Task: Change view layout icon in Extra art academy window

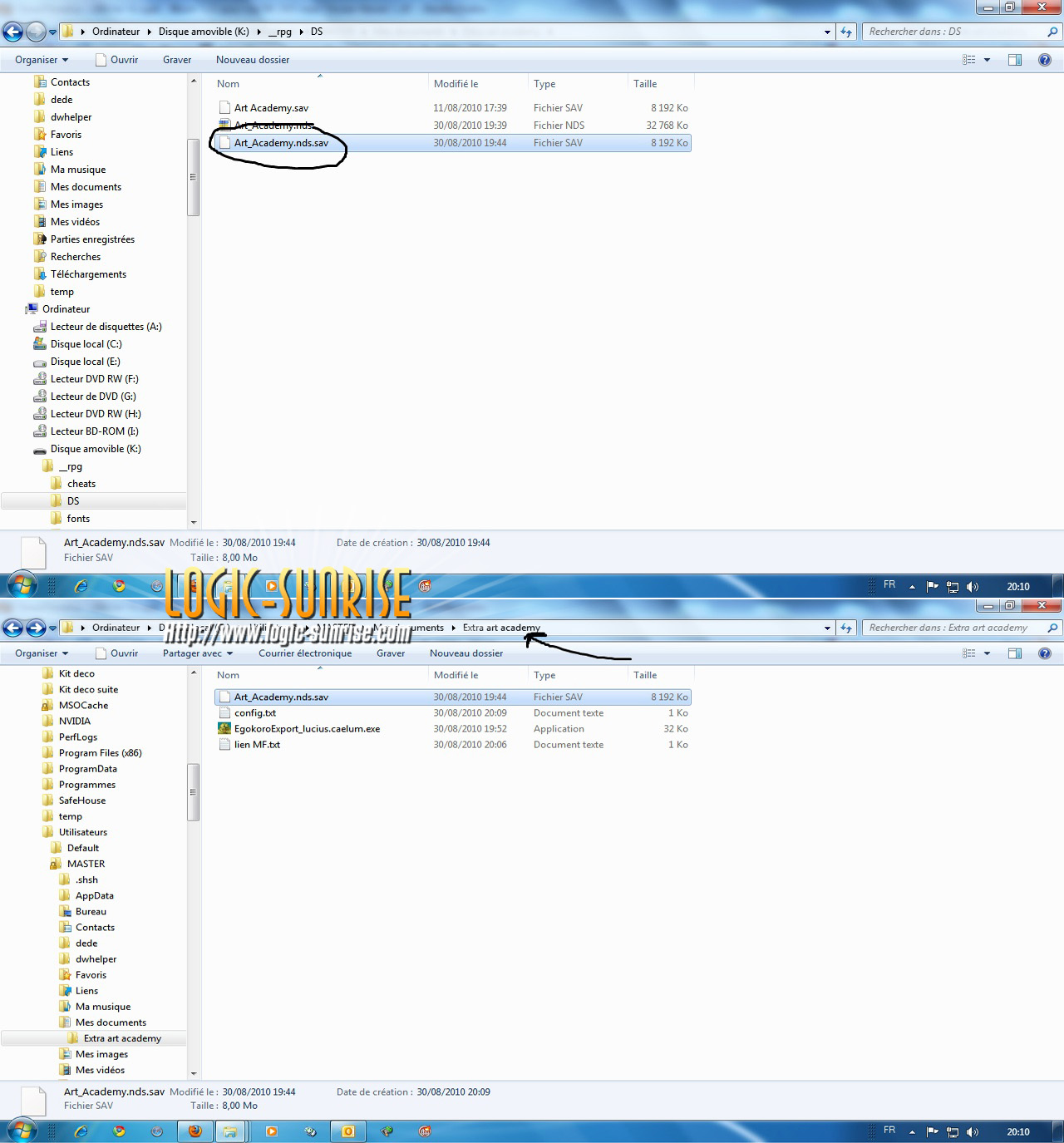Action: click(969, 653)
